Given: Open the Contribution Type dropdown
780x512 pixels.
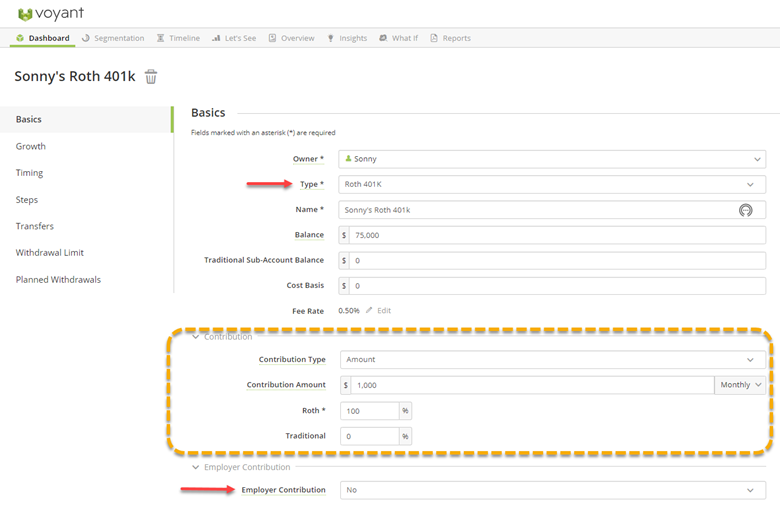Looking at the screenshot, I should (553, 360).
